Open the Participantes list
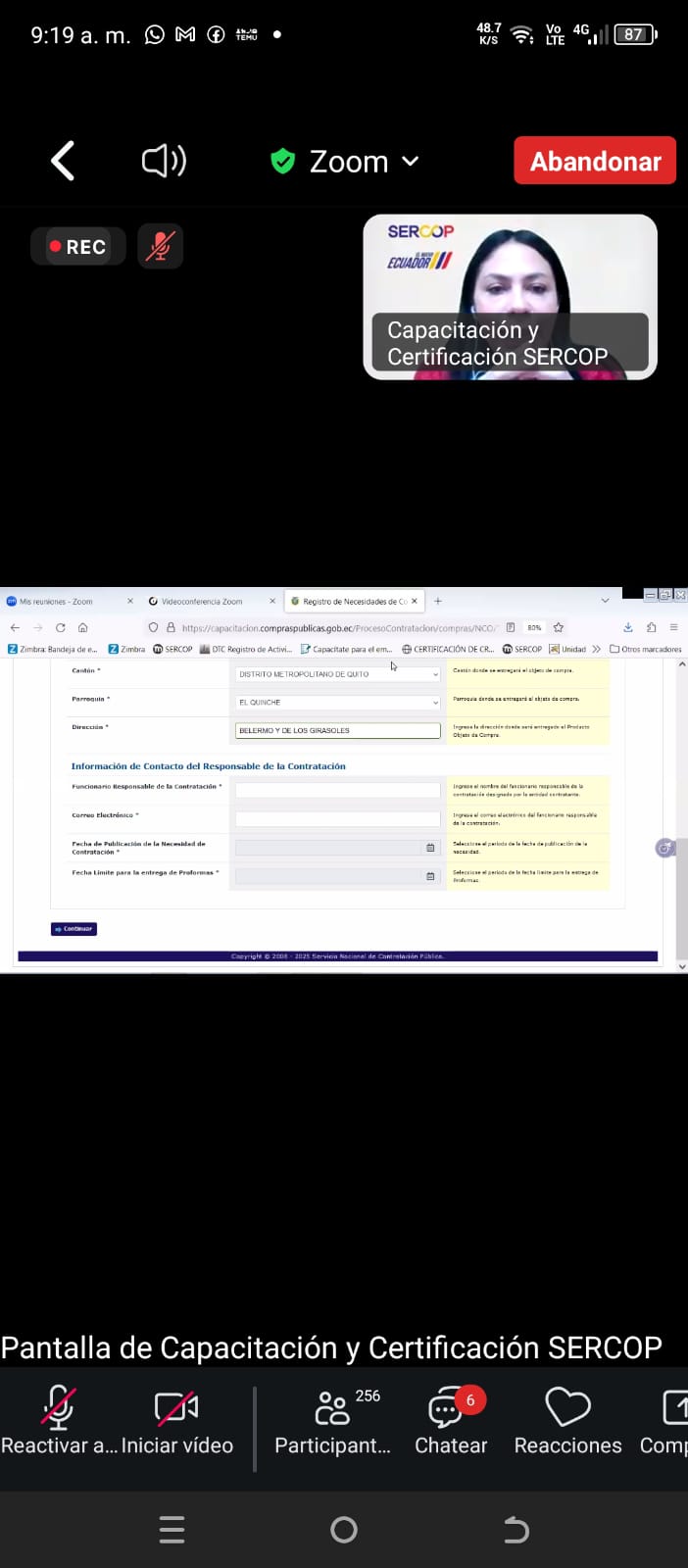 click(x=333, y=1419)
